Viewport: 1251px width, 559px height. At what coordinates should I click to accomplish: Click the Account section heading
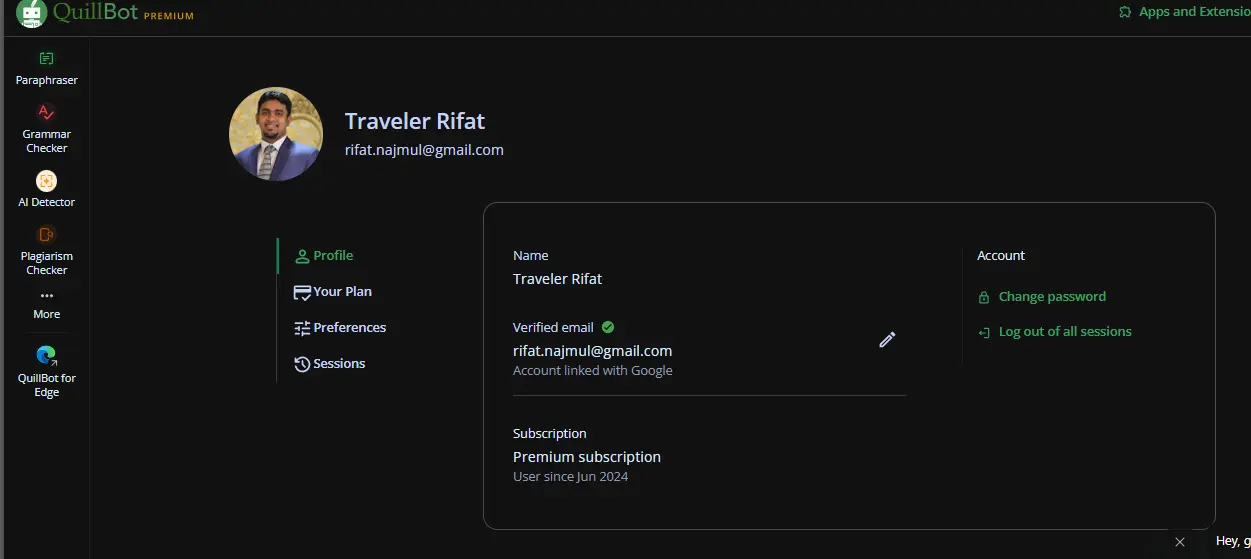[1001, 256]
